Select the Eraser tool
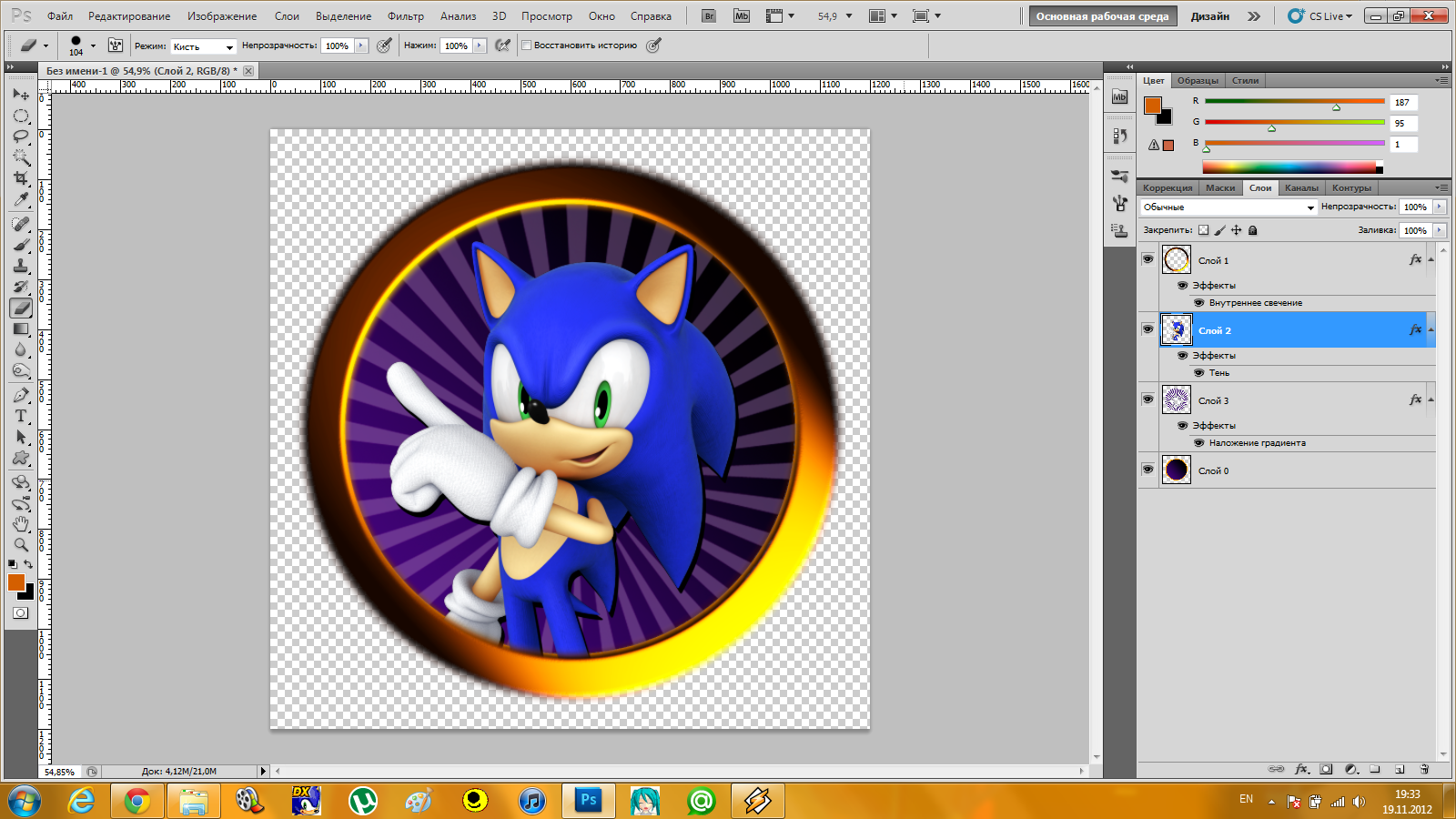This screenshot has height=819, width=1456. pyautogui.click(x=21, y=308)
